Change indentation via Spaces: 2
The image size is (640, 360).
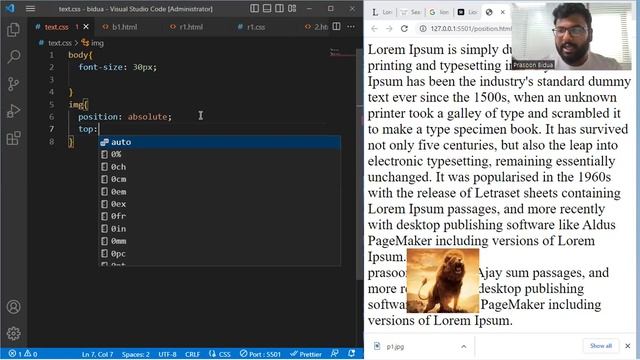click(x=136, y=354)
